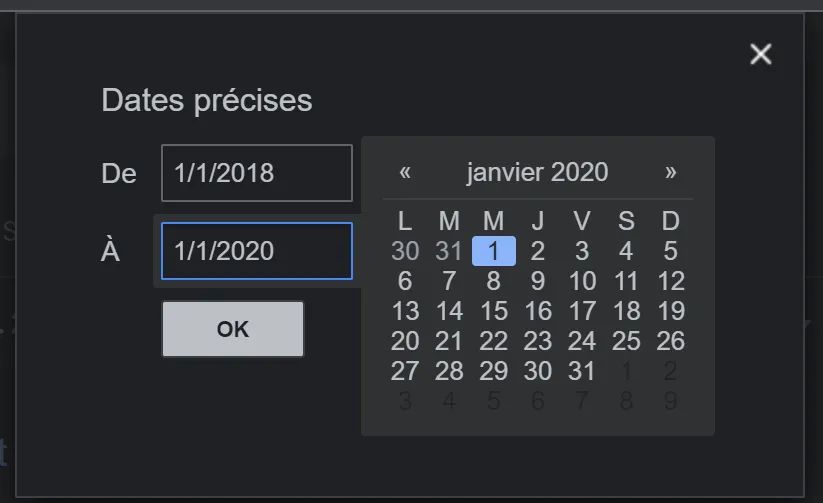Pick January 5 in Sunday column
This screenshot has width=823, height=503.
[670, 251]
